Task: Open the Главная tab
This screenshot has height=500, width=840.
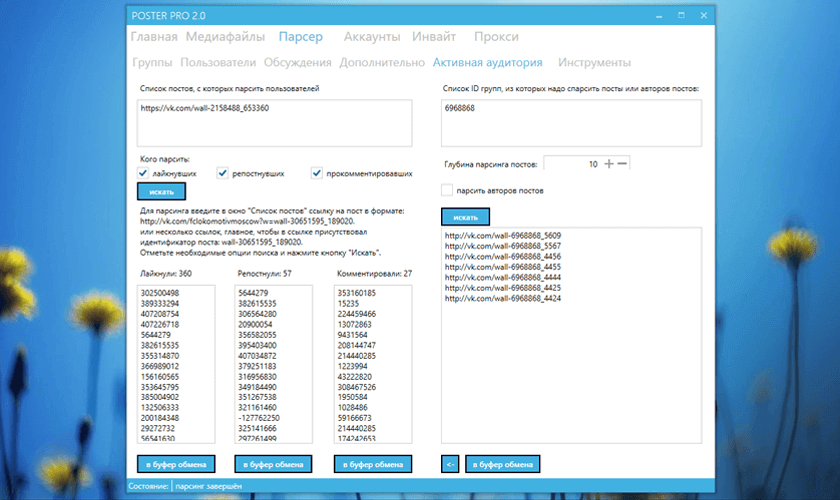Action: point(154,36)
